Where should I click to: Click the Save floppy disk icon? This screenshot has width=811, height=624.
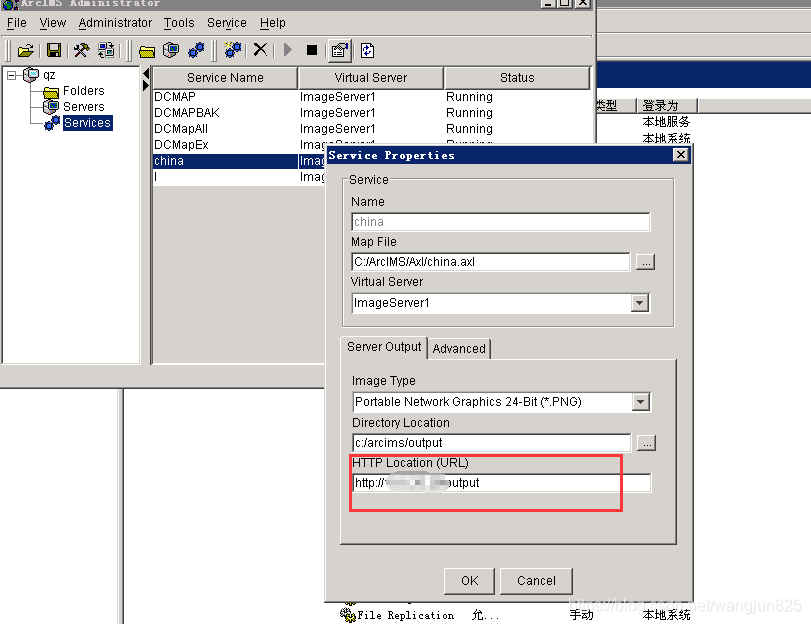click(54, 50)
